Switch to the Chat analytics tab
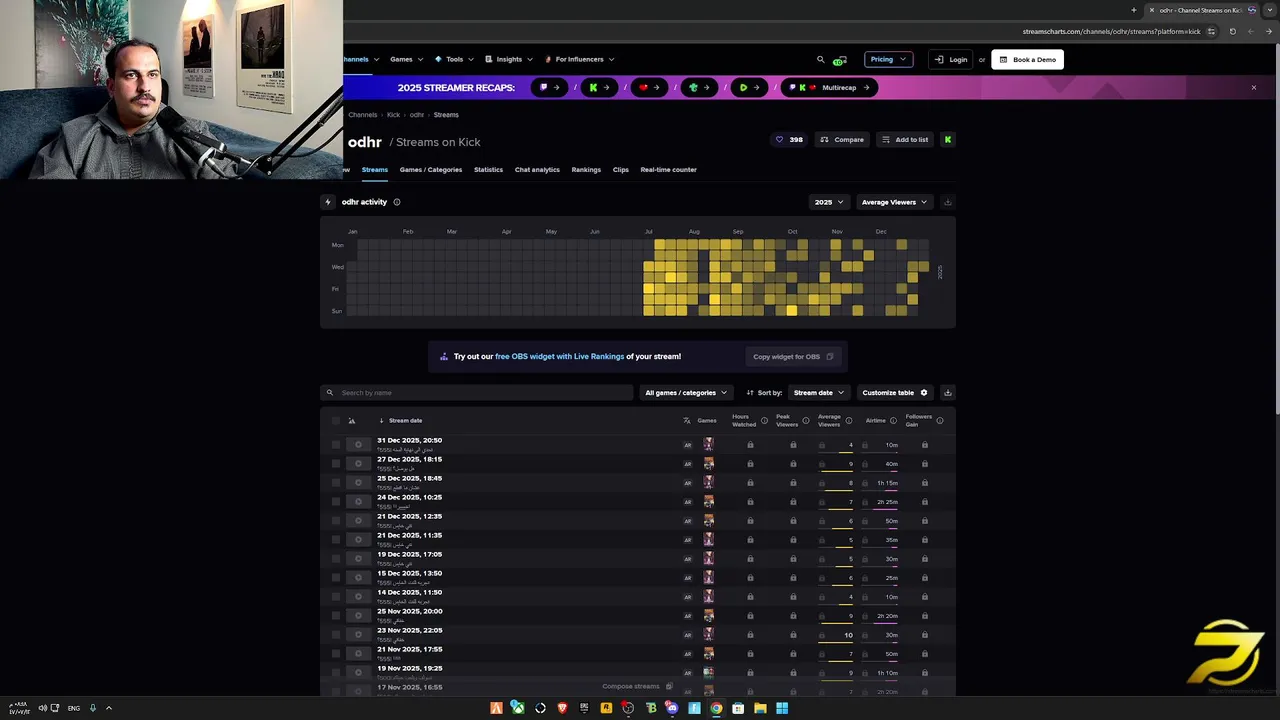The width and height of the screenshot is (1280, 720). (537, 170)
